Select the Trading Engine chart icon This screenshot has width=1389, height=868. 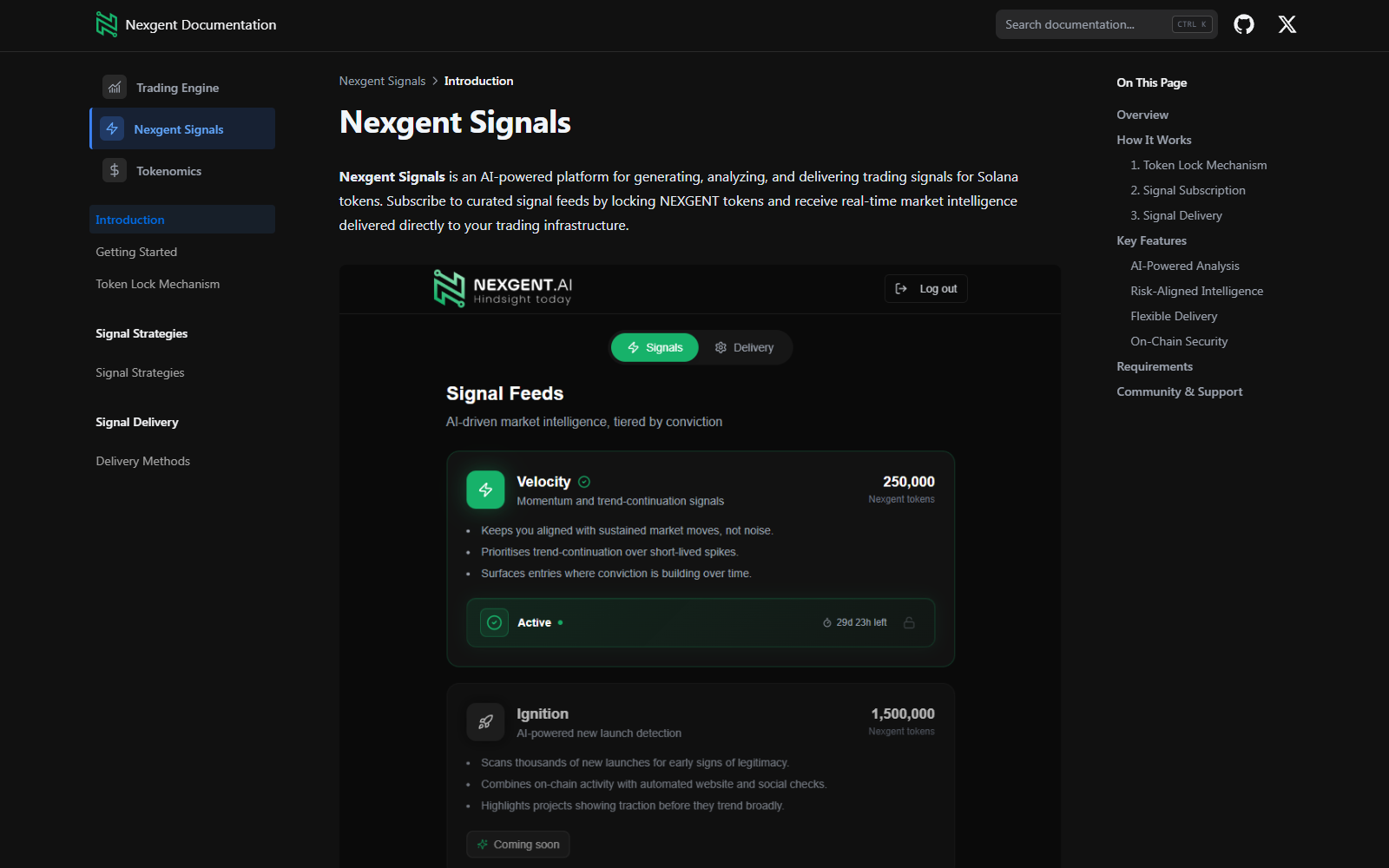click(x=114, y=87)
